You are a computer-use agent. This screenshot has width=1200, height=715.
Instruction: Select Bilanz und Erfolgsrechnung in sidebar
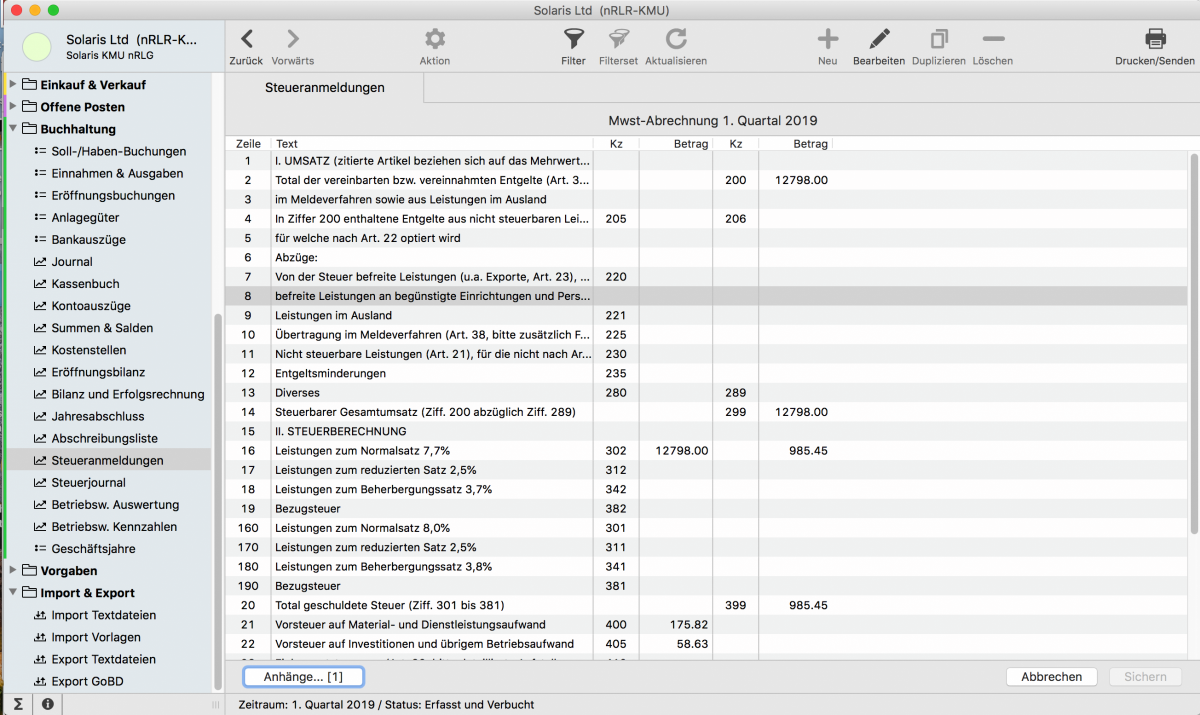(x=127, y=394)
